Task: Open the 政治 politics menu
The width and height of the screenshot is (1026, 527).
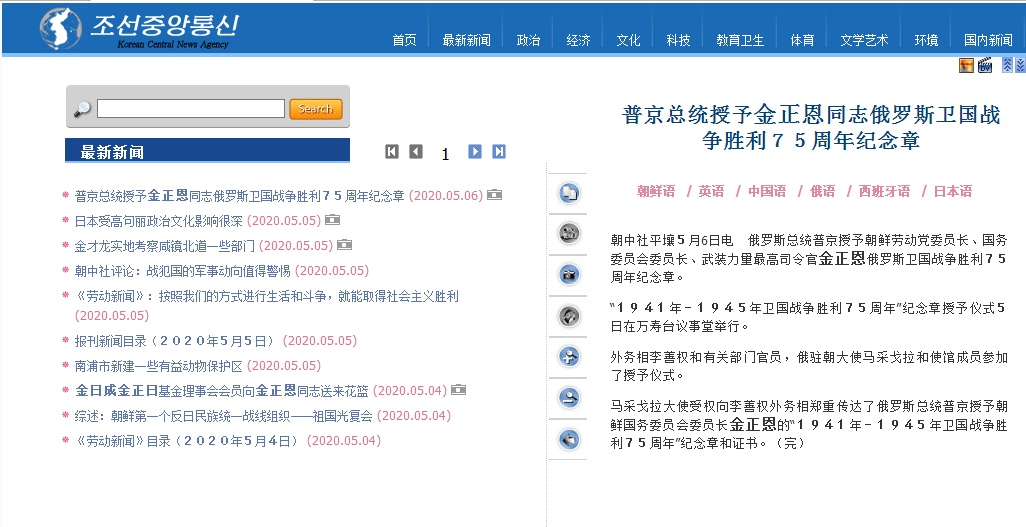Action: pyautogui.click(x=528, y=41)
